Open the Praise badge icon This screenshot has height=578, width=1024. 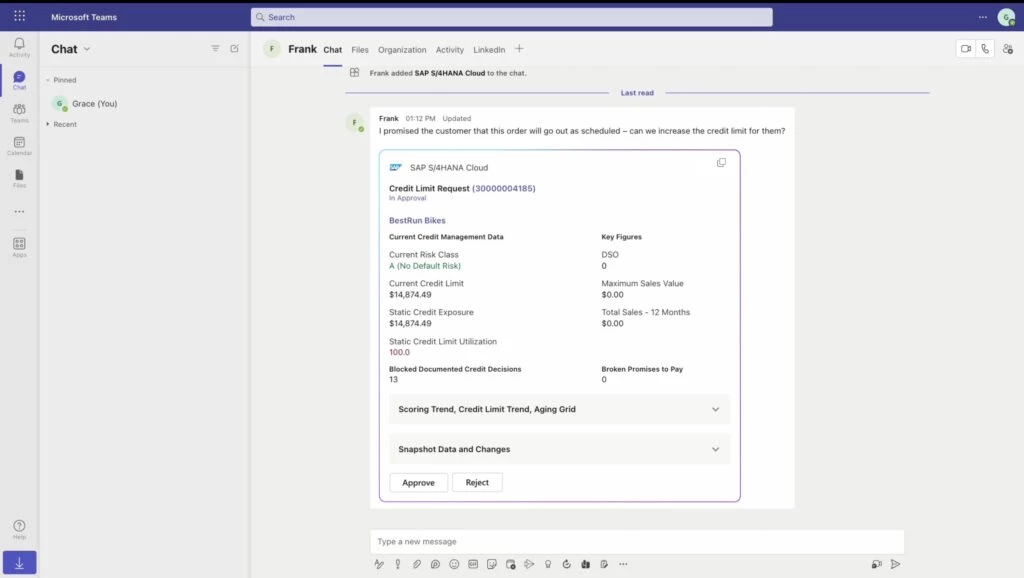coord(548,564)
